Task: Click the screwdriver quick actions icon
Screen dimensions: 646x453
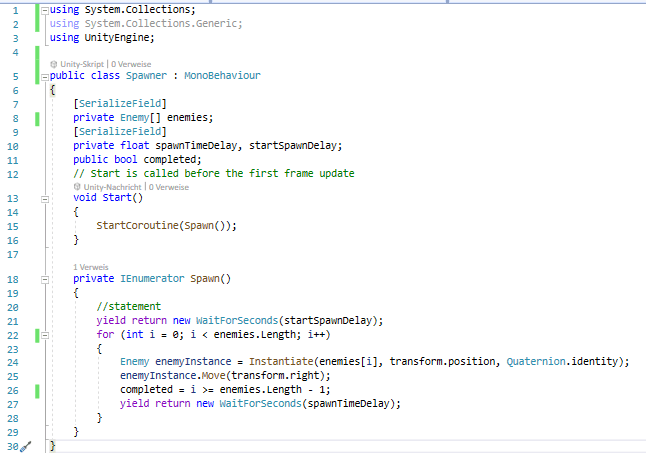Action: click(x=27, y=446)
